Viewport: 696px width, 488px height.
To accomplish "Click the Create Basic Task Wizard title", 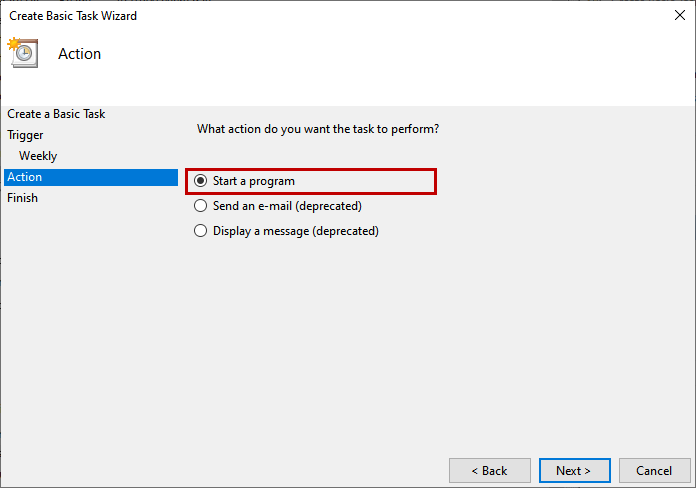I will [73, 16].
